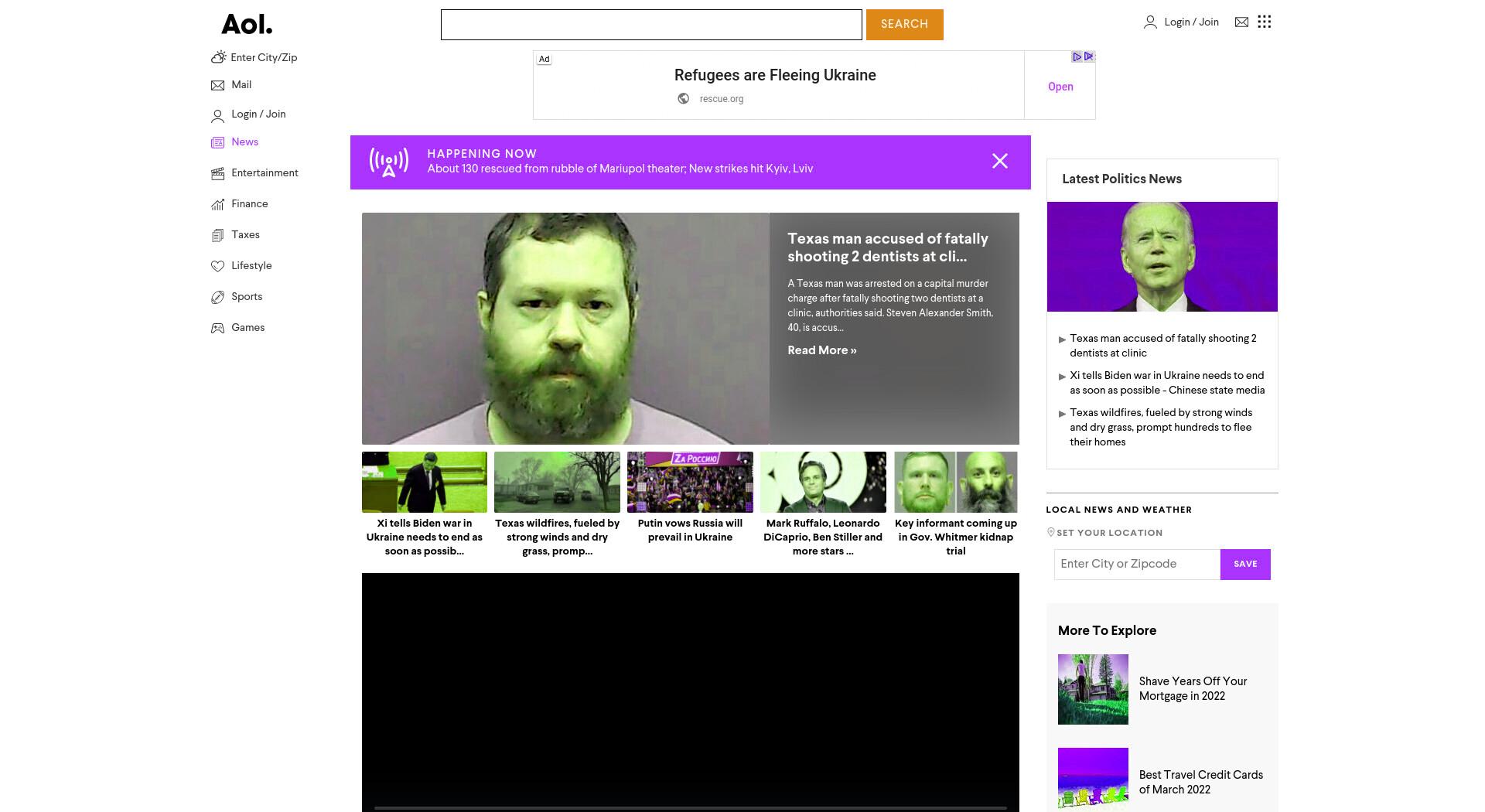Screen dimensions: 1485x812
Task: Close the Happening Now banner
Action: 1000,161
